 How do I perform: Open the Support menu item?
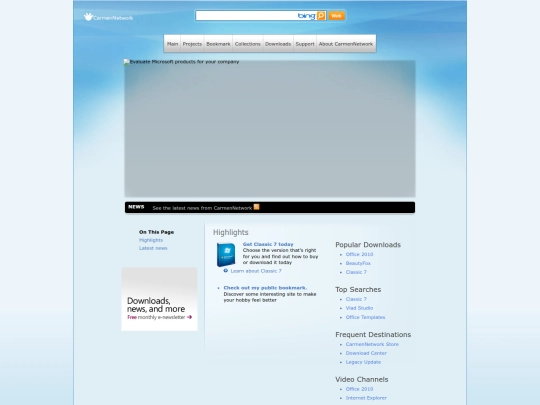pos(305,44)
